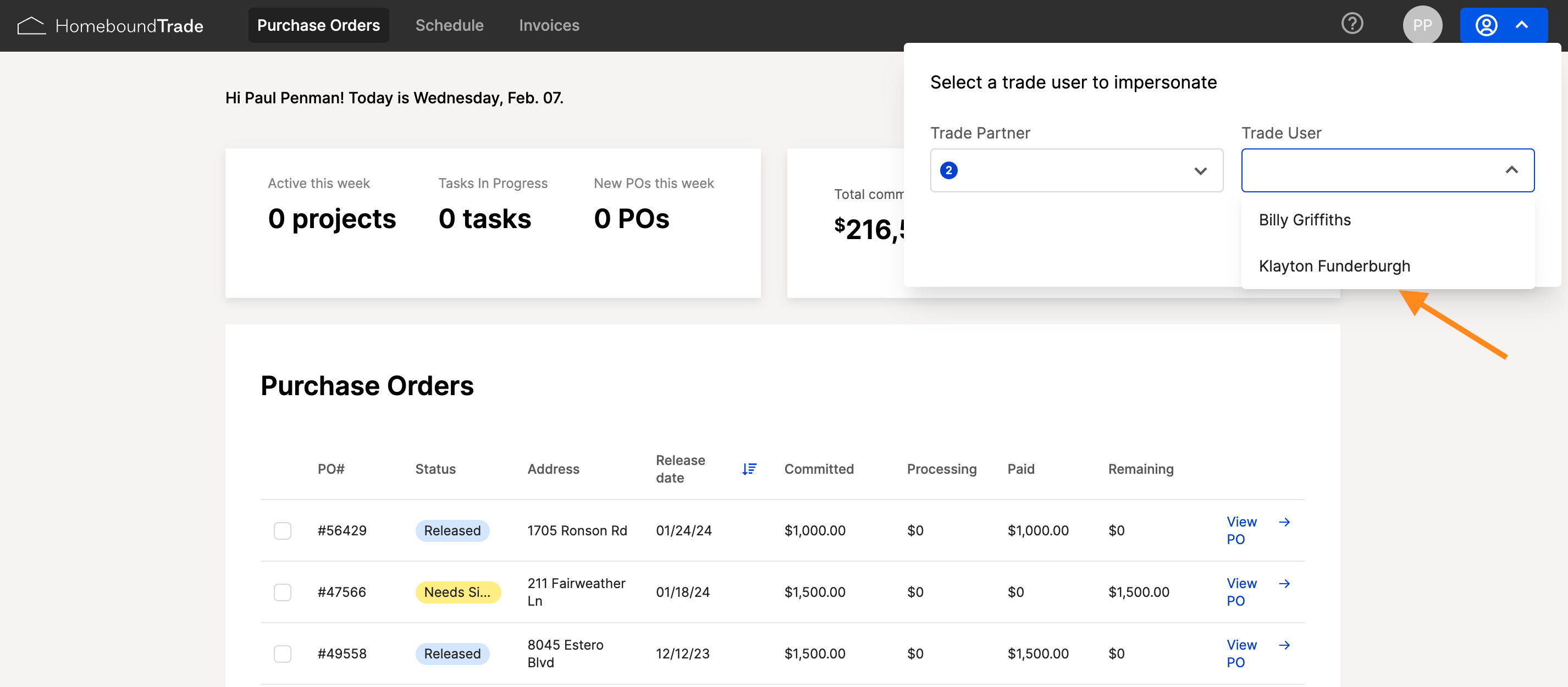The width and height of the screenshot is (1568, 687).
Task: Toggle the impersonate user button
Action: (x=1503, y=25)
